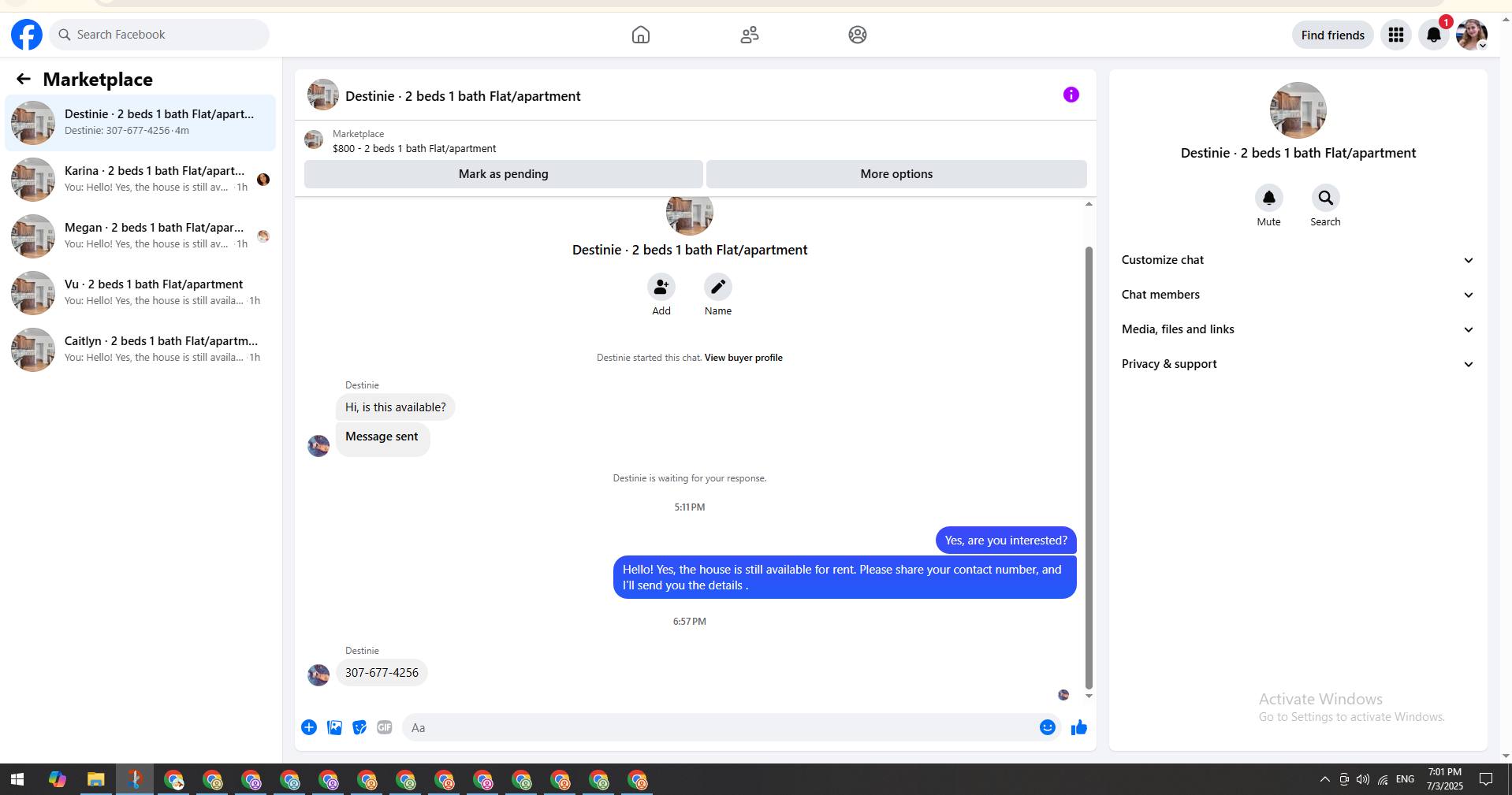The height and width of the screenshot is (795, 1512).
Task: Open the Facebook logo home link
Action: (x=27, y=35)
